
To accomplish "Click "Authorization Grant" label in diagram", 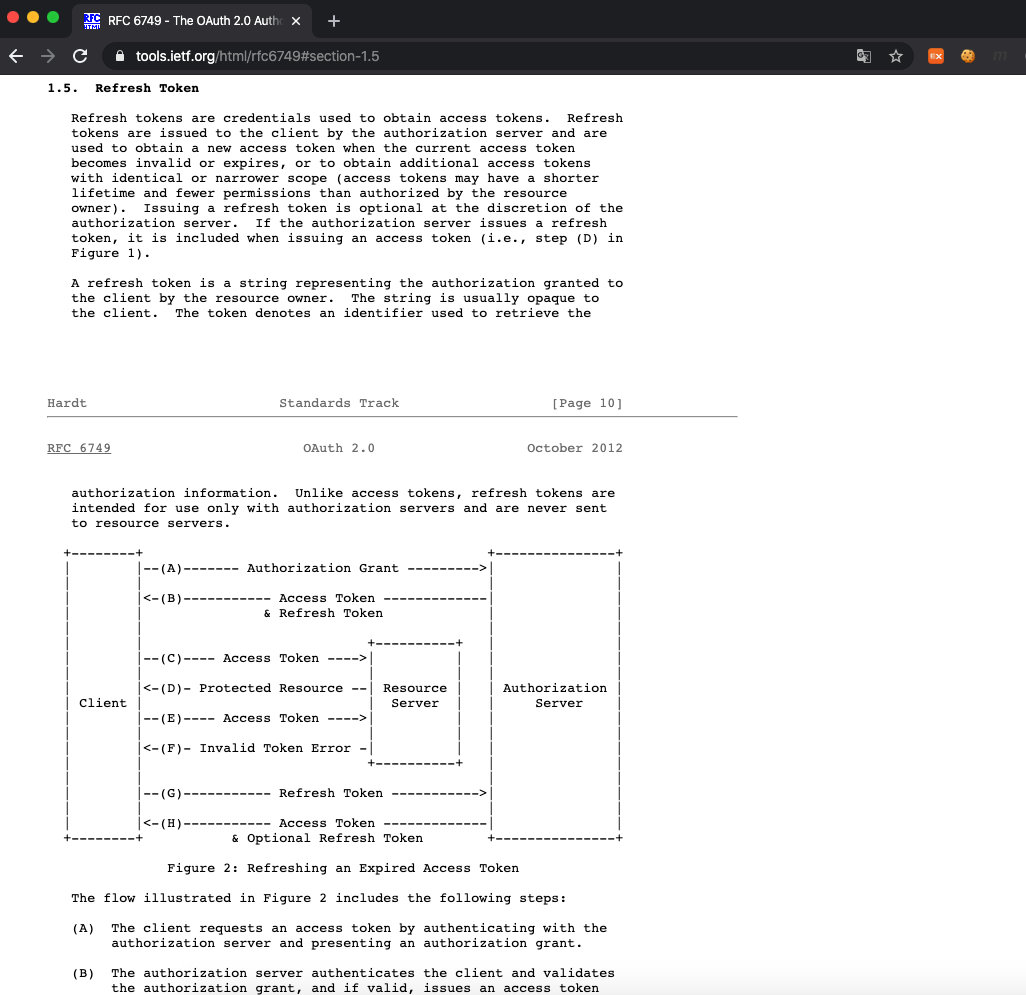I will (323, 568).
